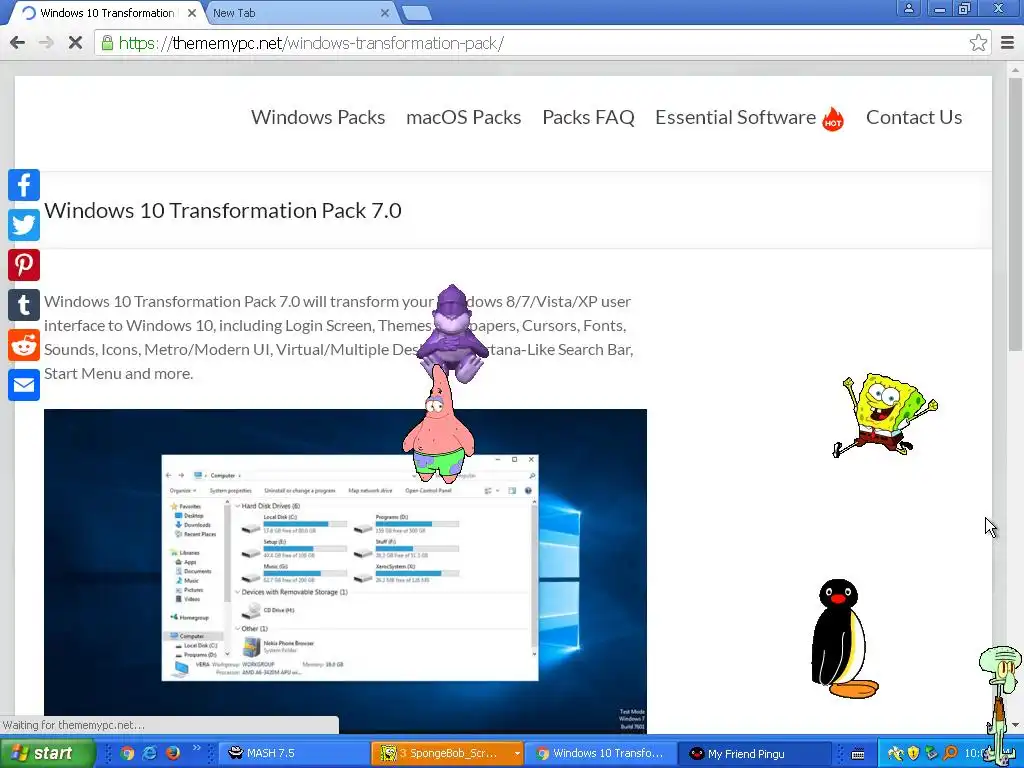This screenshot has width=1024, height=768.
Task: Open Packs FAQ page
Action: click(x=588, y=118)
